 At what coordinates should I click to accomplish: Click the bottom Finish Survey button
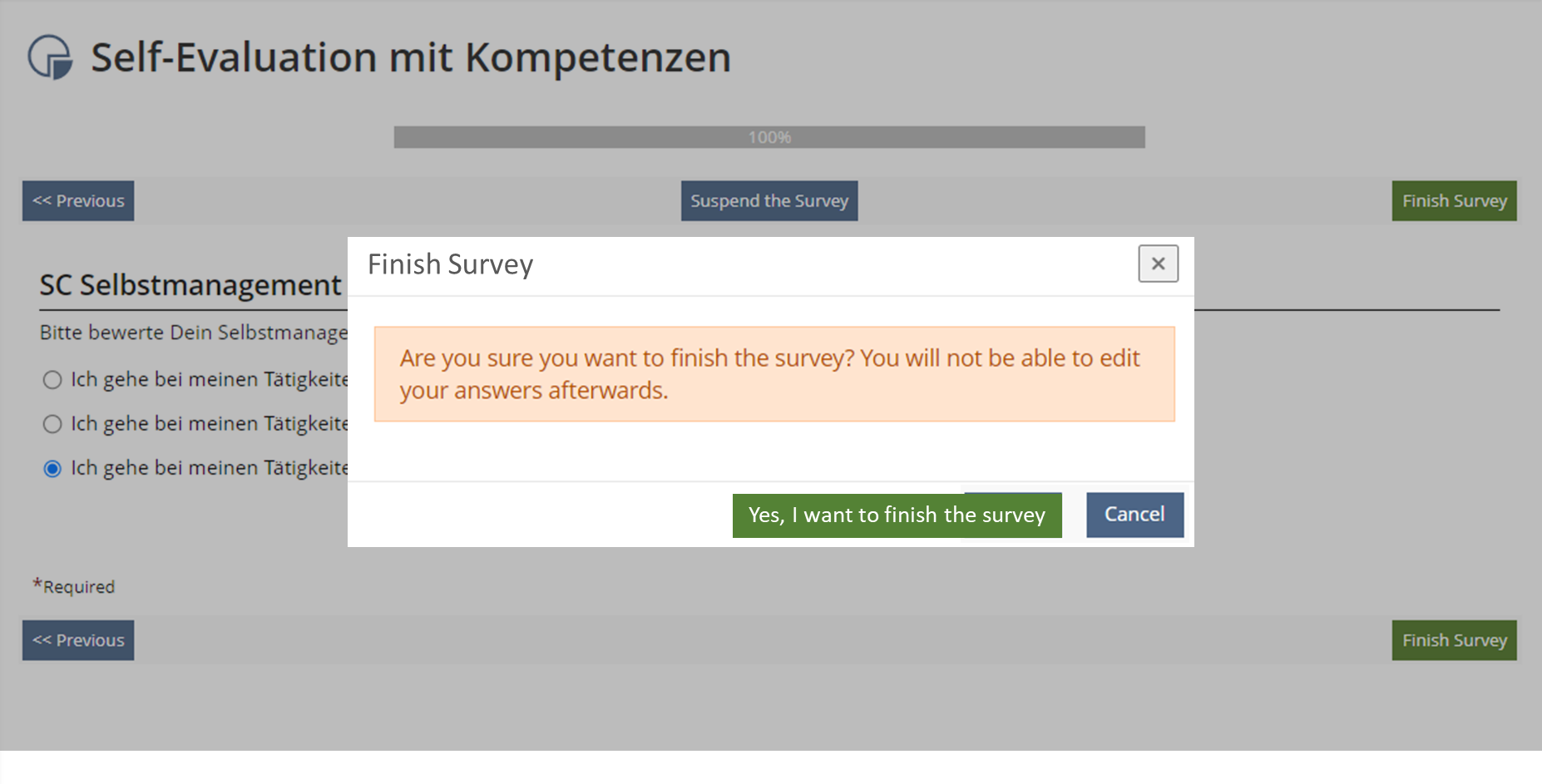[x=1454, y=640]
